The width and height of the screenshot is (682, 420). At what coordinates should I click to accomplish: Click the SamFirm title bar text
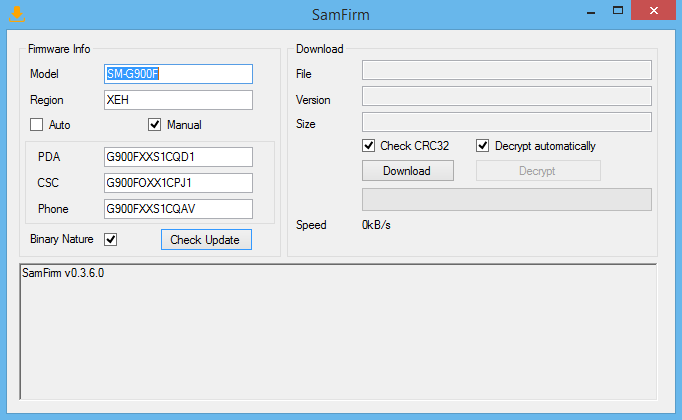click(341, 15)
